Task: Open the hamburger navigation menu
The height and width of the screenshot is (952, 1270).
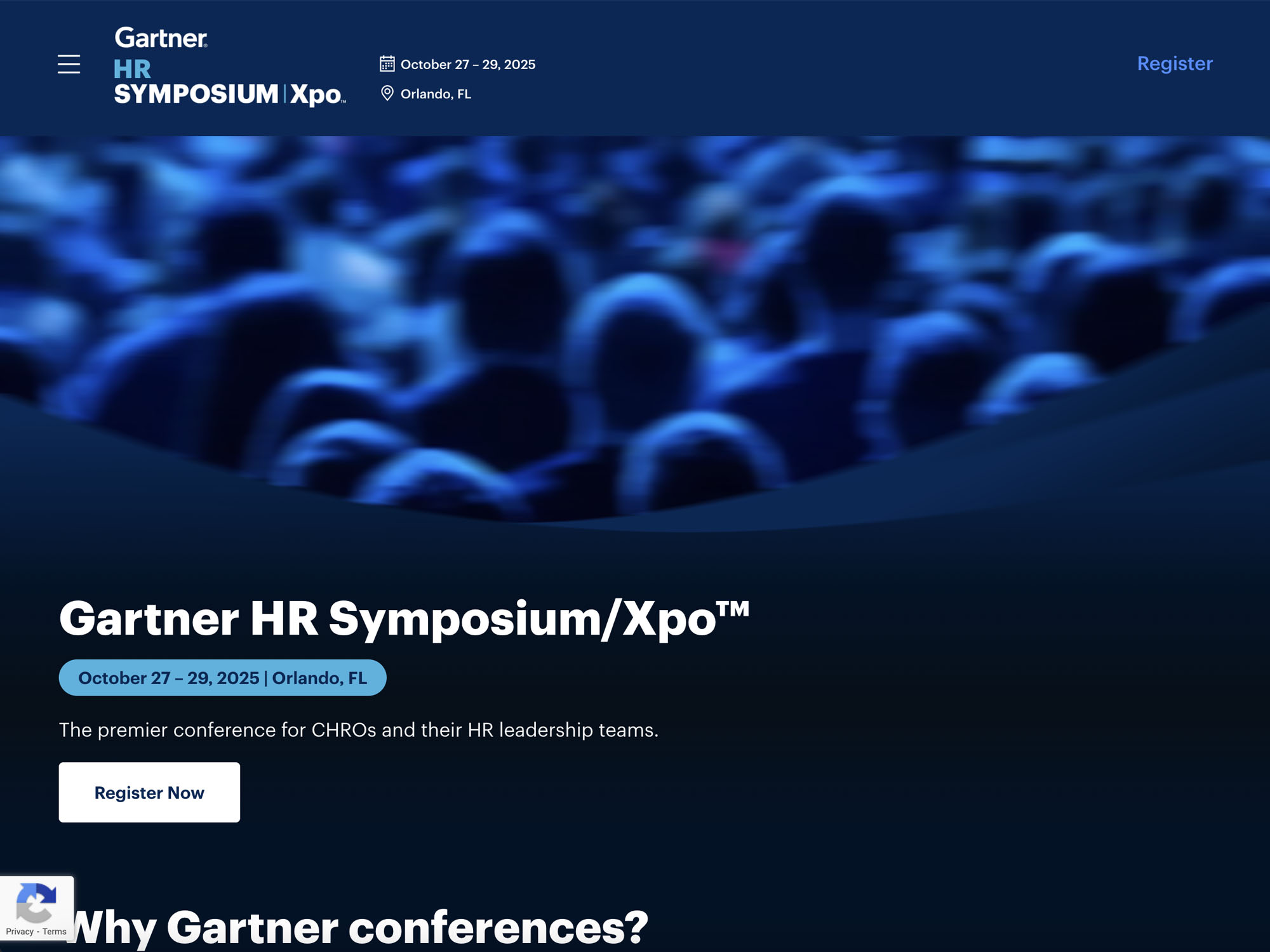Action: click(69, 64)
